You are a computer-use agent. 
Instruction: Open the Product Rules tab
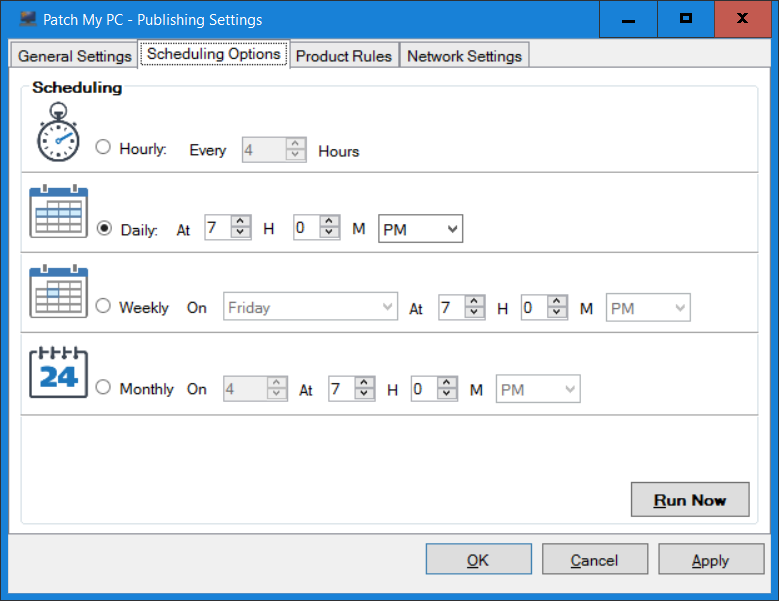coord(344,56)
